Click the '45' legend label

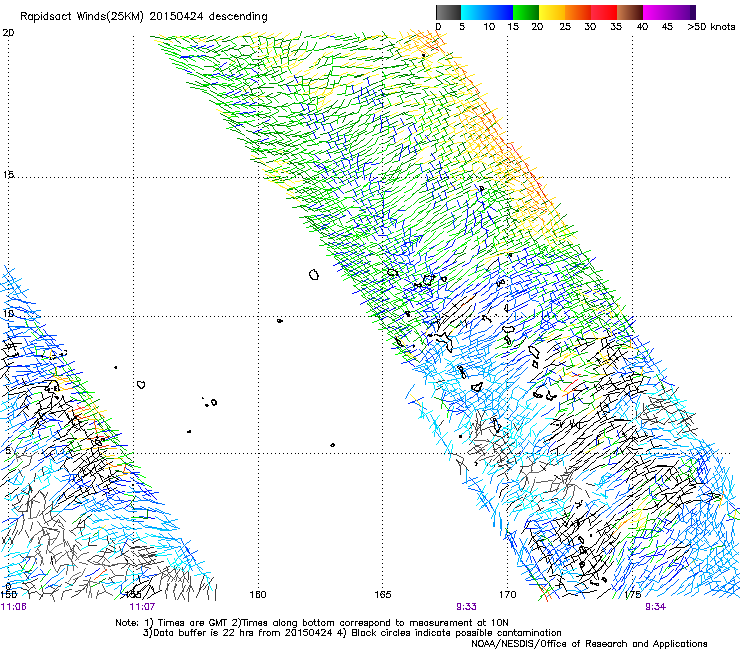[x=667, y=27]
